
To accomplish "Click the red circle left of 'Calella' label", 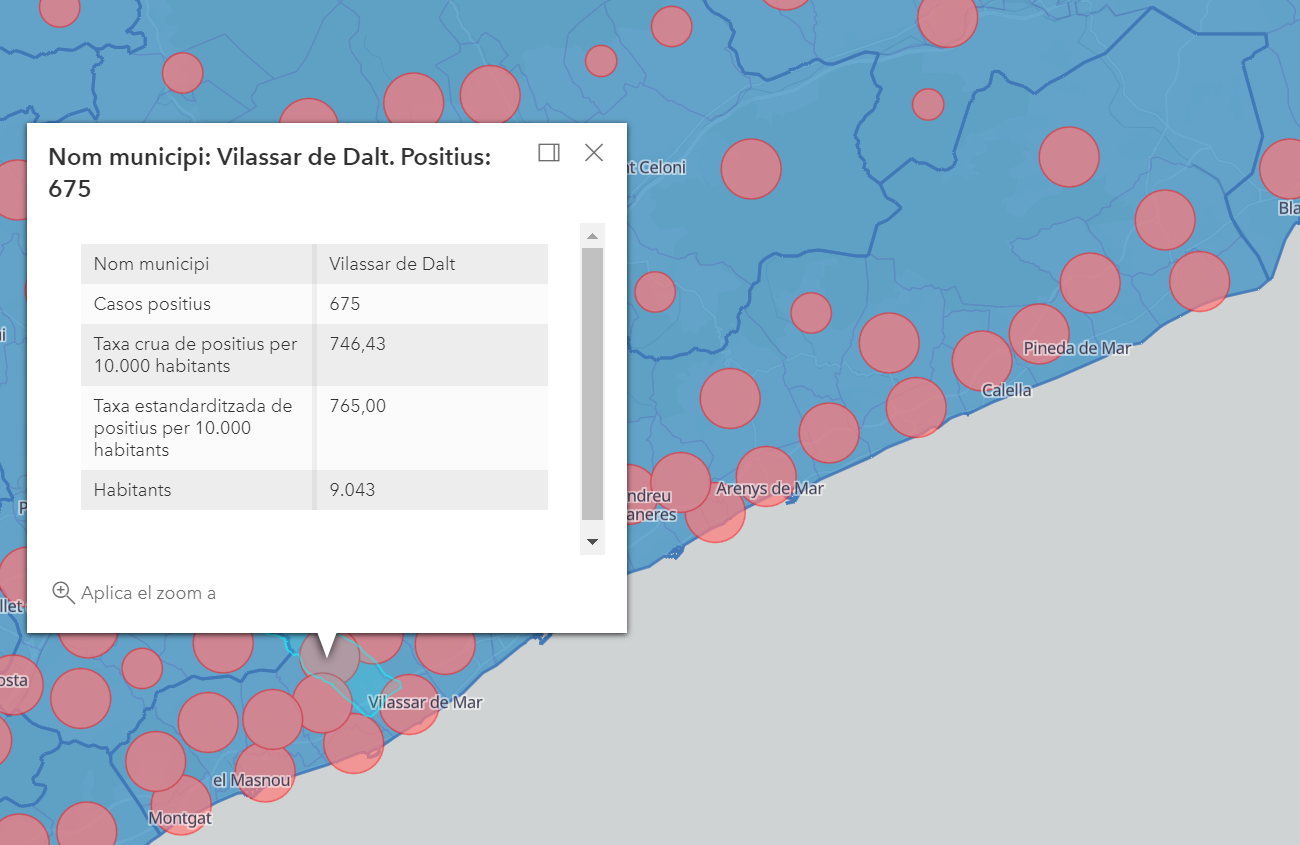I will pos(916,407).
